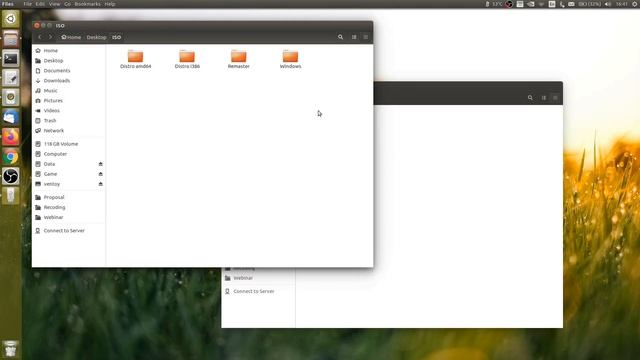
Task: Go forward using the right arrow button
Action: tap(50, 37)
